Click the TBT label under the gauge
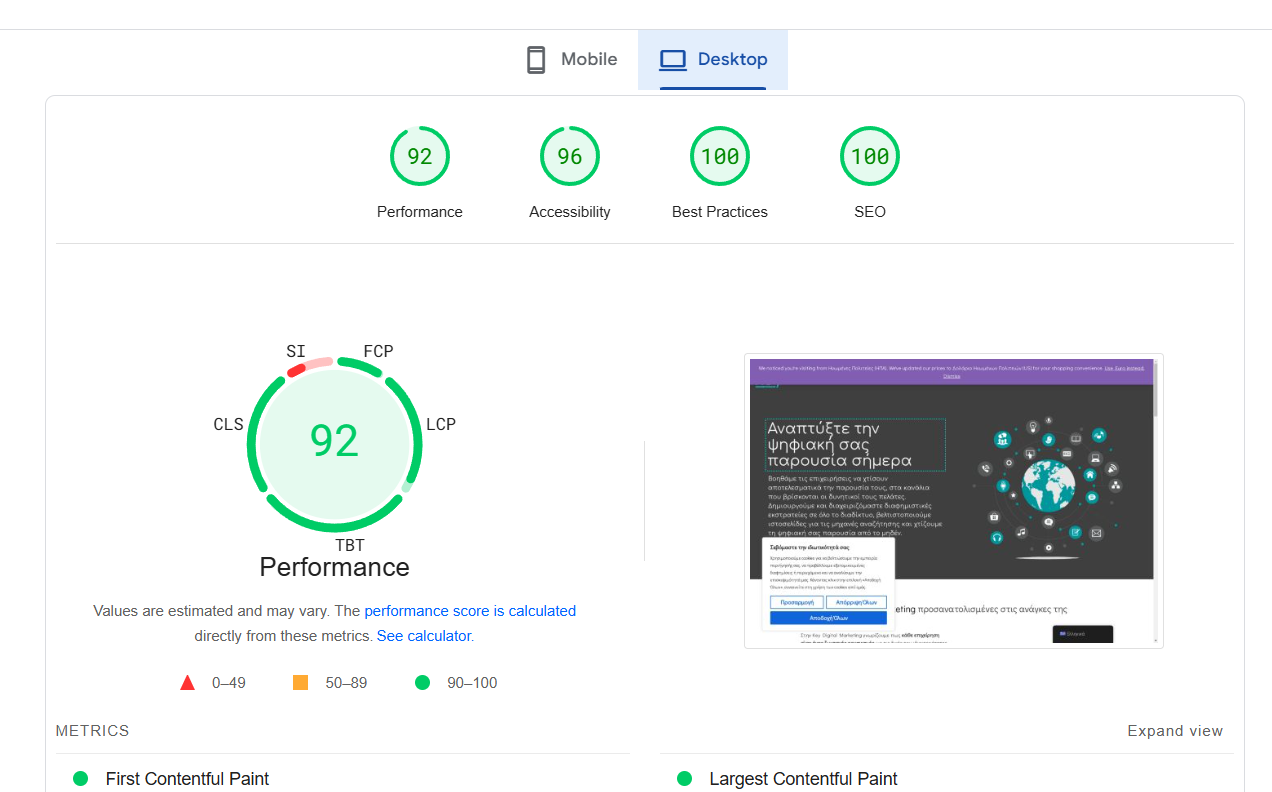Viewport: 1272px width, 792px height. point(350,545)
